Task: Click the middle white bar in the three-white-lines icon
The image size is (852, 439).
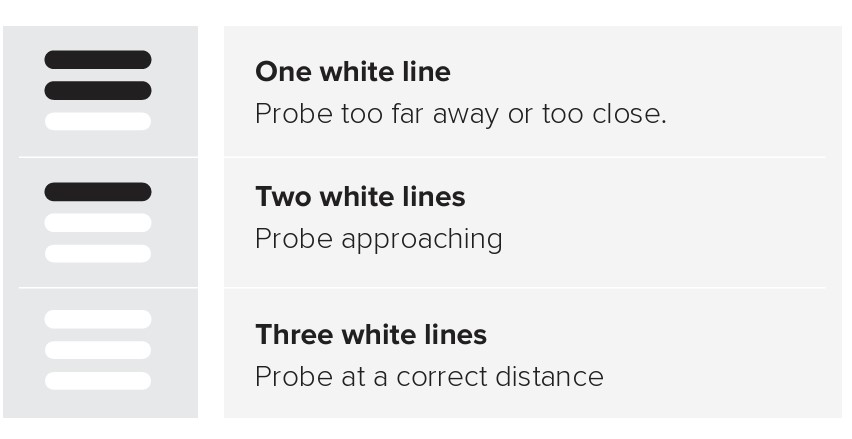Action: 98,350
